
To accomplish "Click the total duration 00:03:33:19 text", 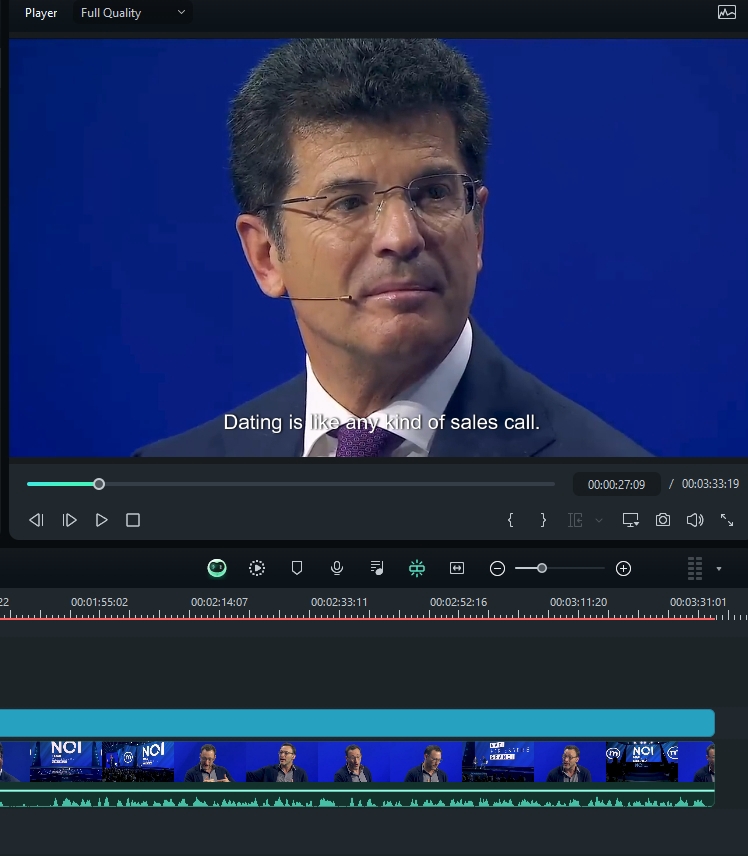I will (710, 484).
